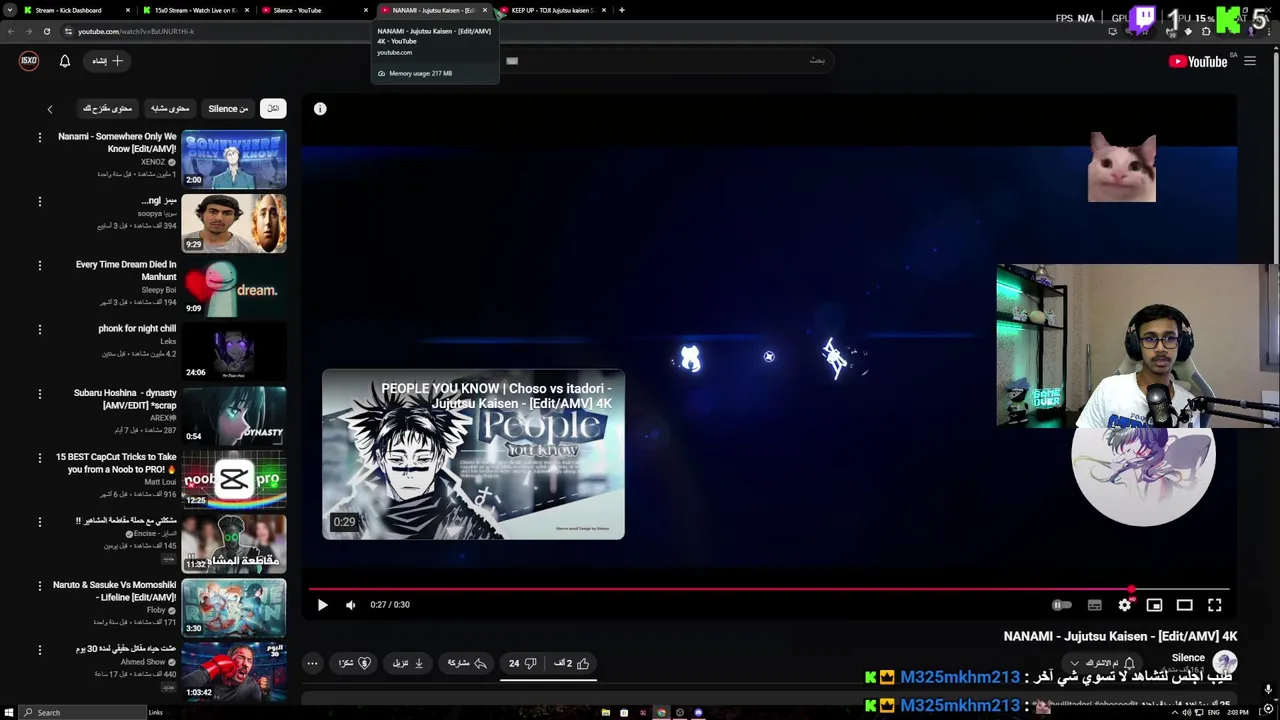Open options for 'Naruto & Sasuke Vs Momoshiki'

pos(40,585)
